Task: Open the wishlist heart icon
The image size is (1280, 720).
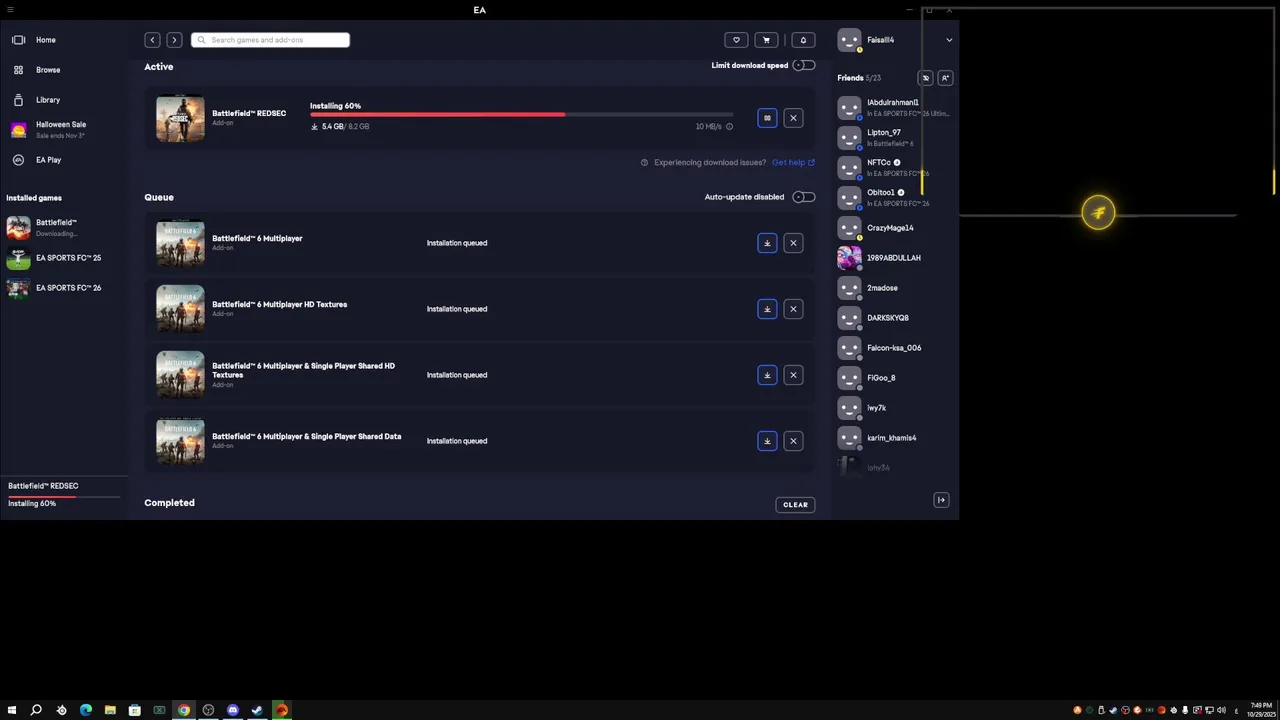Action: pyautogui.click(x=736, y=40)
